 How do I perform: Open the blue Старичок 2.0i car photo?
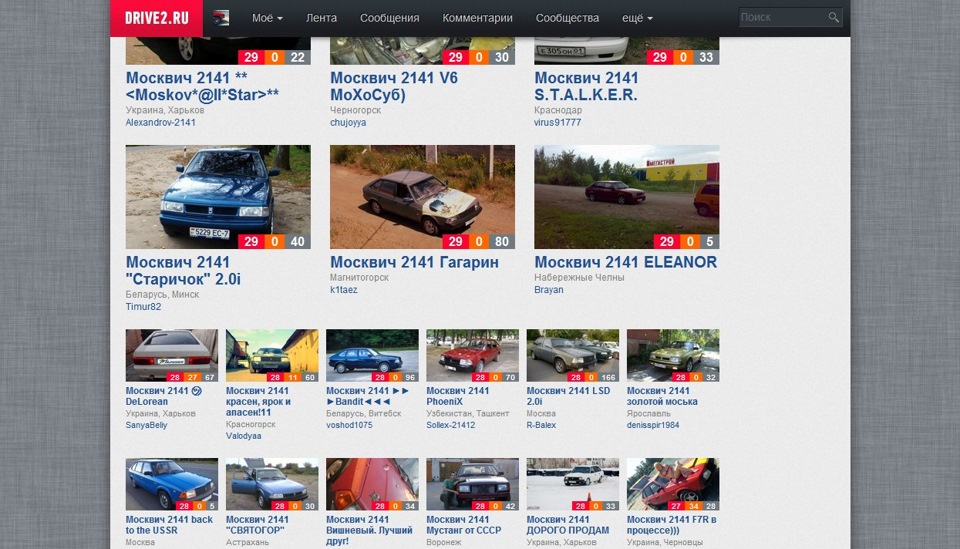pos(218,196)
